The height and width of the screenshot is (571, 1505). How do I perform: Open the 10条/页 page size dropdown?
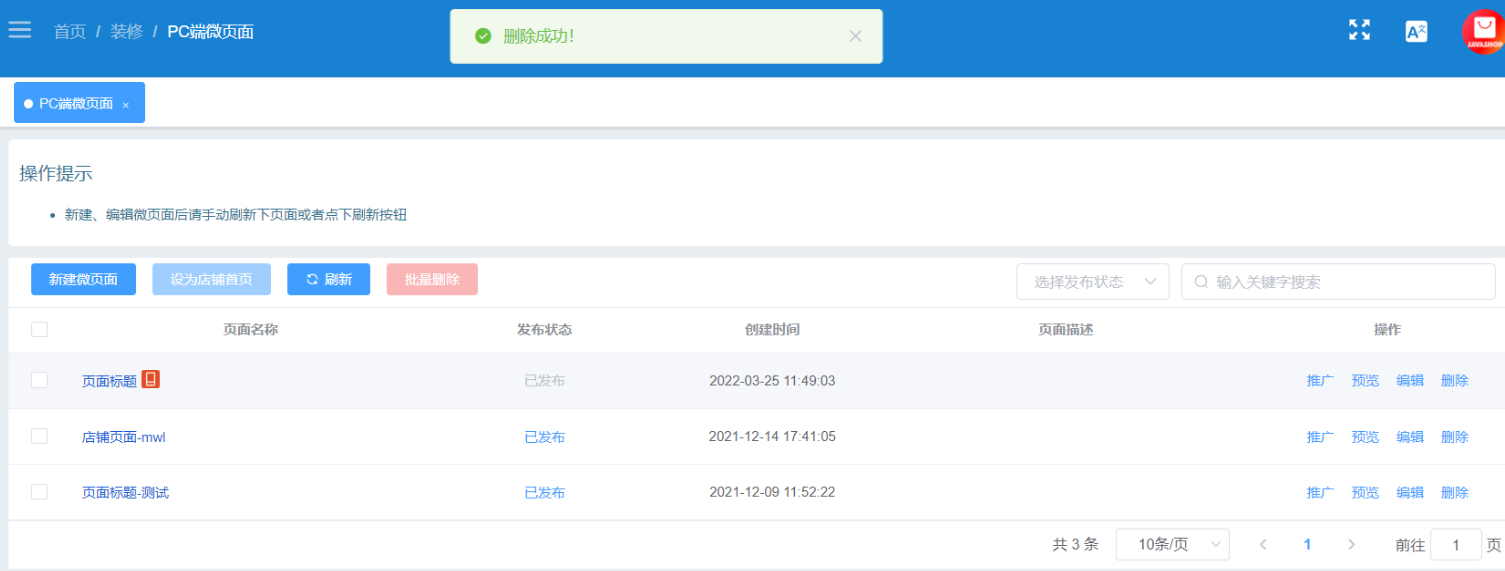(1172, 545)
